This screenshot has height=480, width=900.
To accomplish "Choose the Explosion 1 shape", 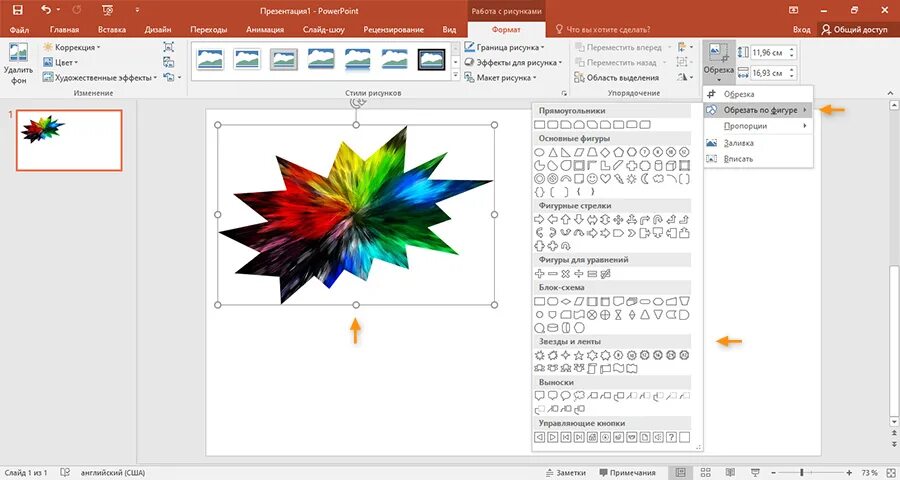I will (540, 355).
